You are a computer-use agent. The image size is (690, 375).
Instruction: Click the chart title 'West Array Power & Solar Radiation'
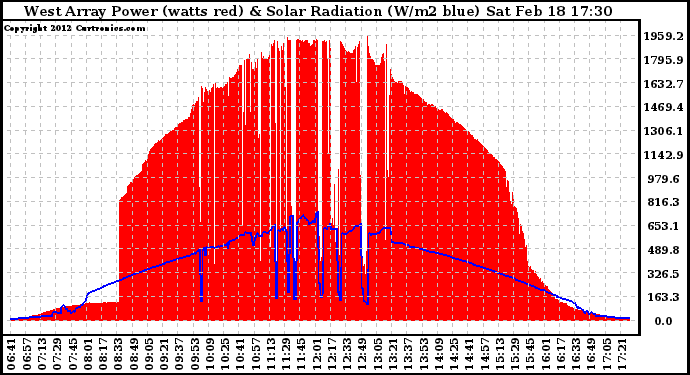coord(318,11)
